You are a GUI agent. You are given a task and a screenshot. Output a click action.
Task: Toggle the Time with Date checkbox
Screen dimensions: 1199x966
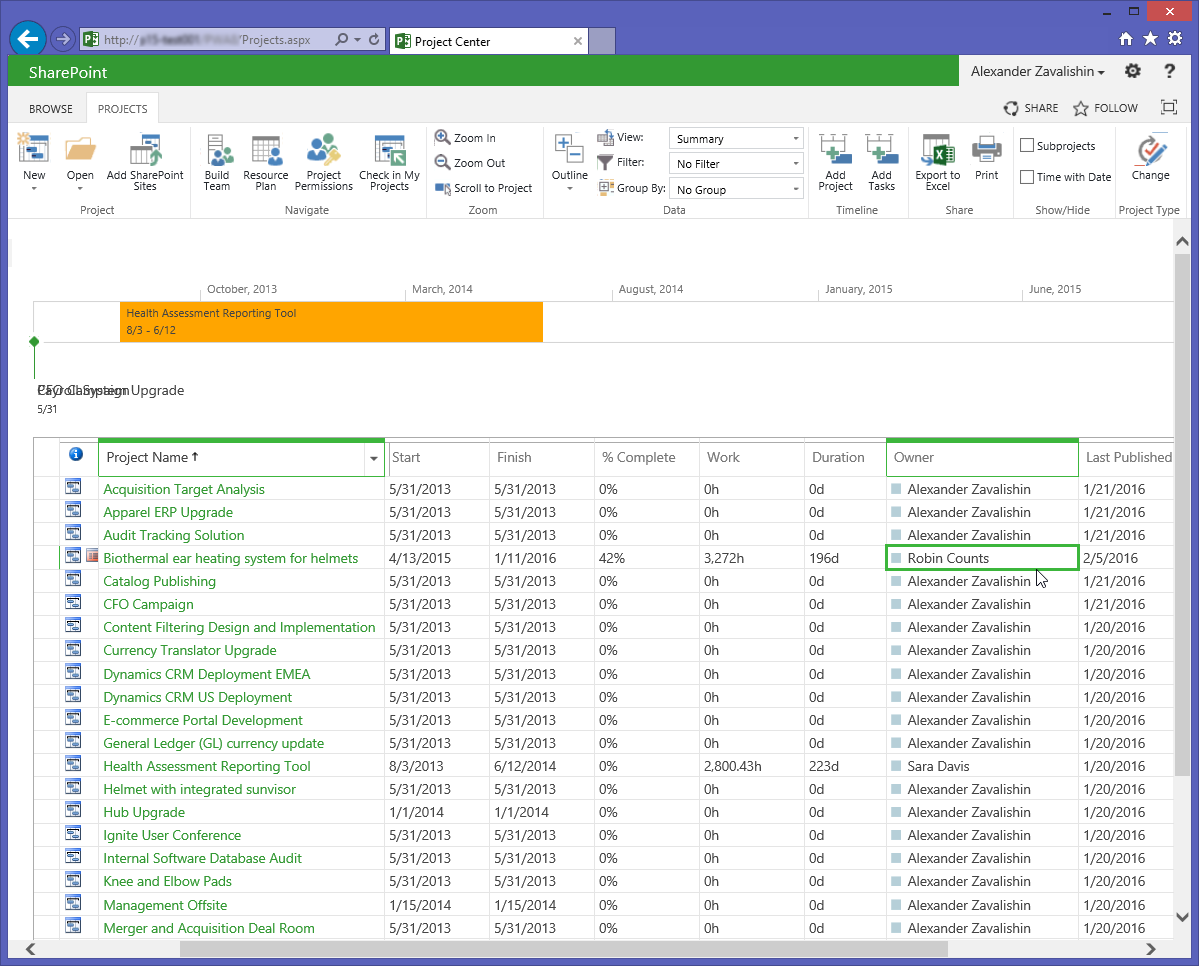pos(1027,177)
